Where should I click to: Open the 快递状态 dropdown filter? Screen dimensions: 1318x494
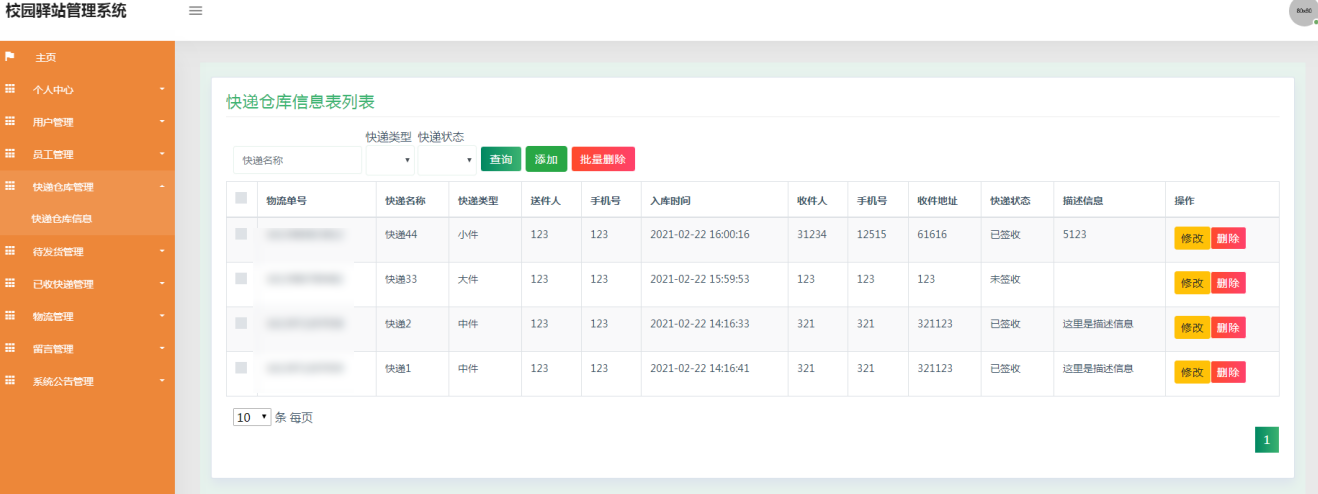447,160
